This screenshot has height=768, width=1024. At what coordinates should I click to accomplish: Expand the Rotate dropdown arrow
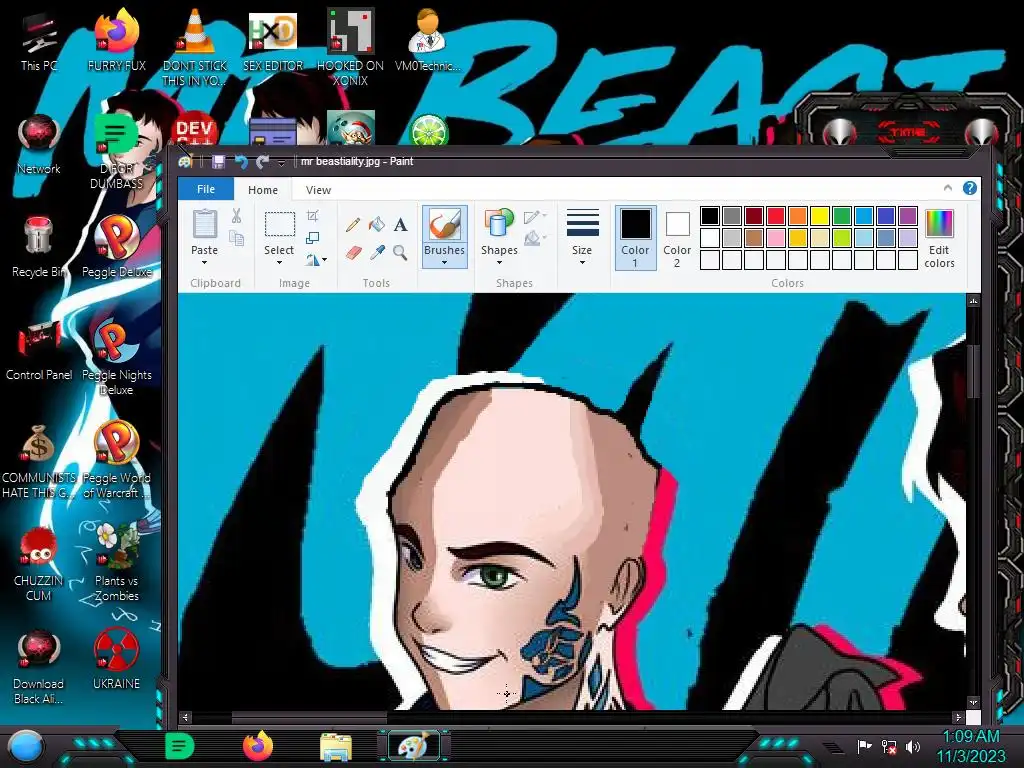pyautogui.click(x=324, y=260)
